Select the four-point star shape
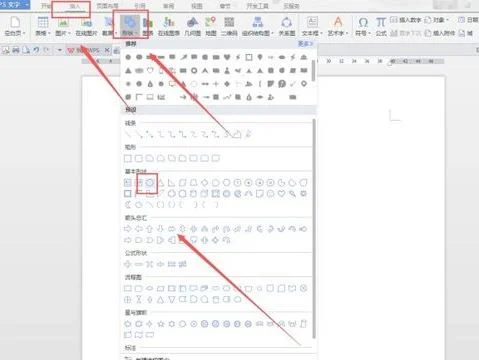Viewport: 479px width, 360px height. tap(150, 324)
